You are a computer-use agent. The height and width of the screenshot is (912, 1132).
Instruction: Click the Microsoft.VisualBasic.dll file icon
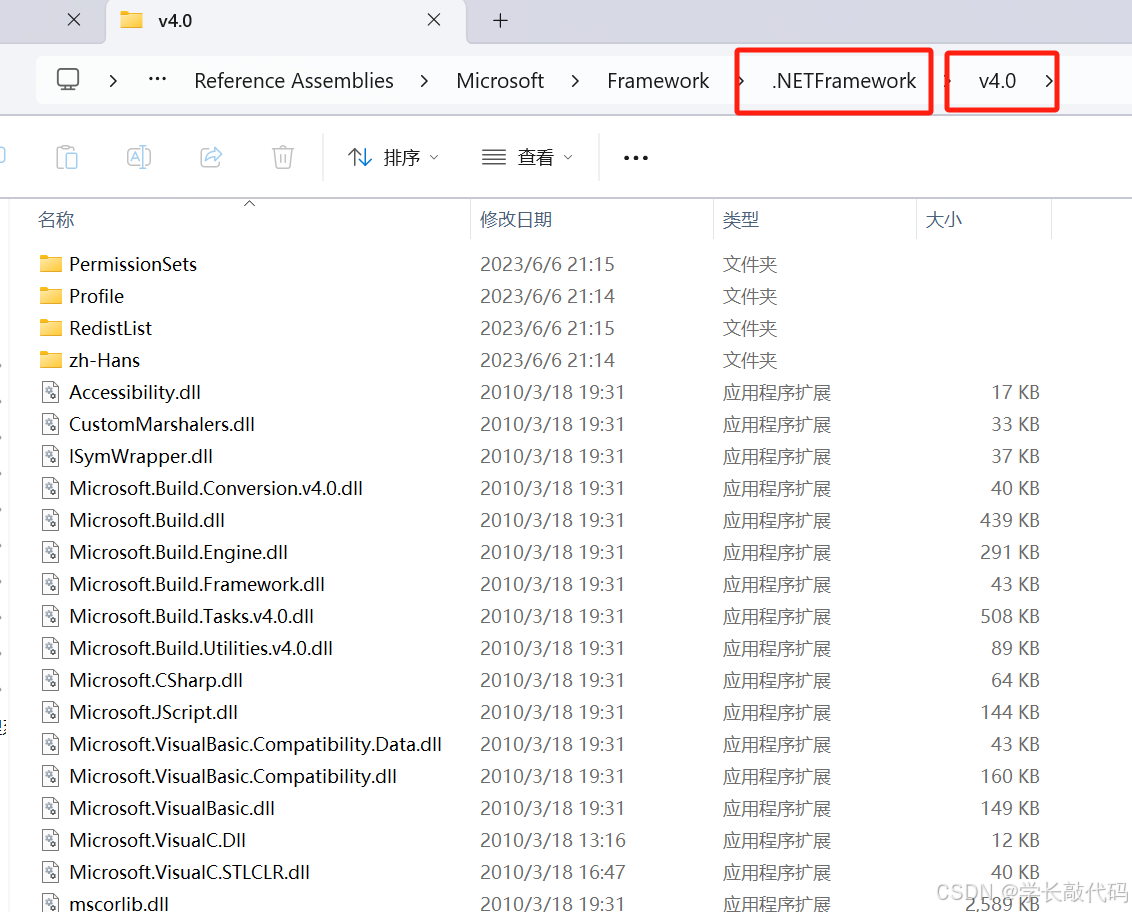(51, 808)
